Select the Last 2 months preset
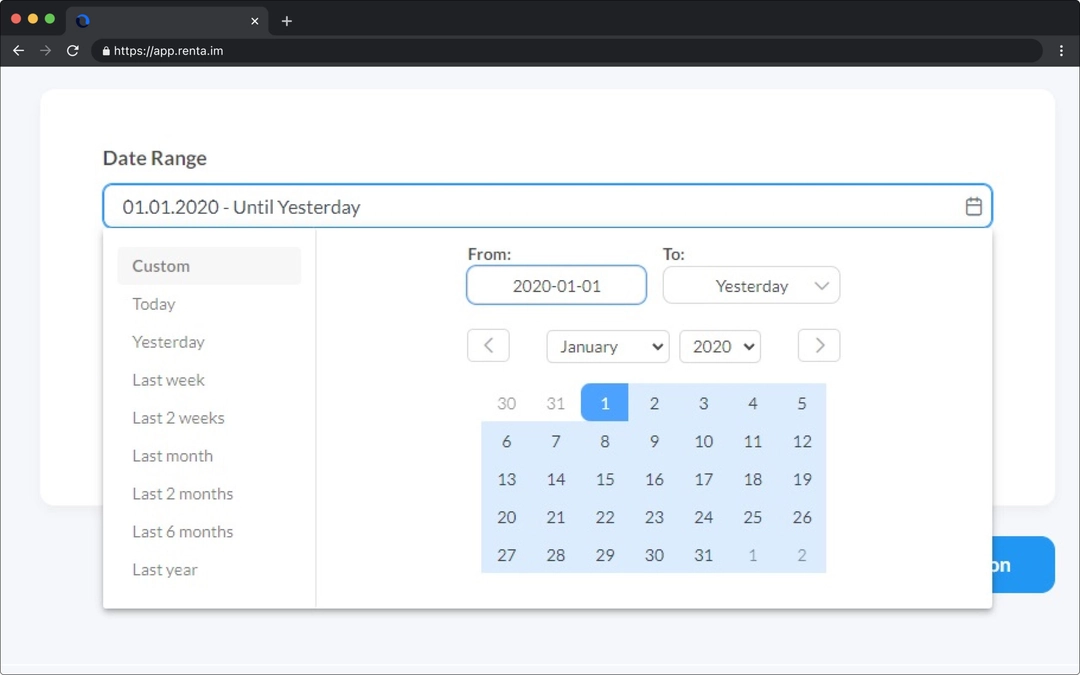The height and width of the screenshot is (675, 1080). [183, 493]
